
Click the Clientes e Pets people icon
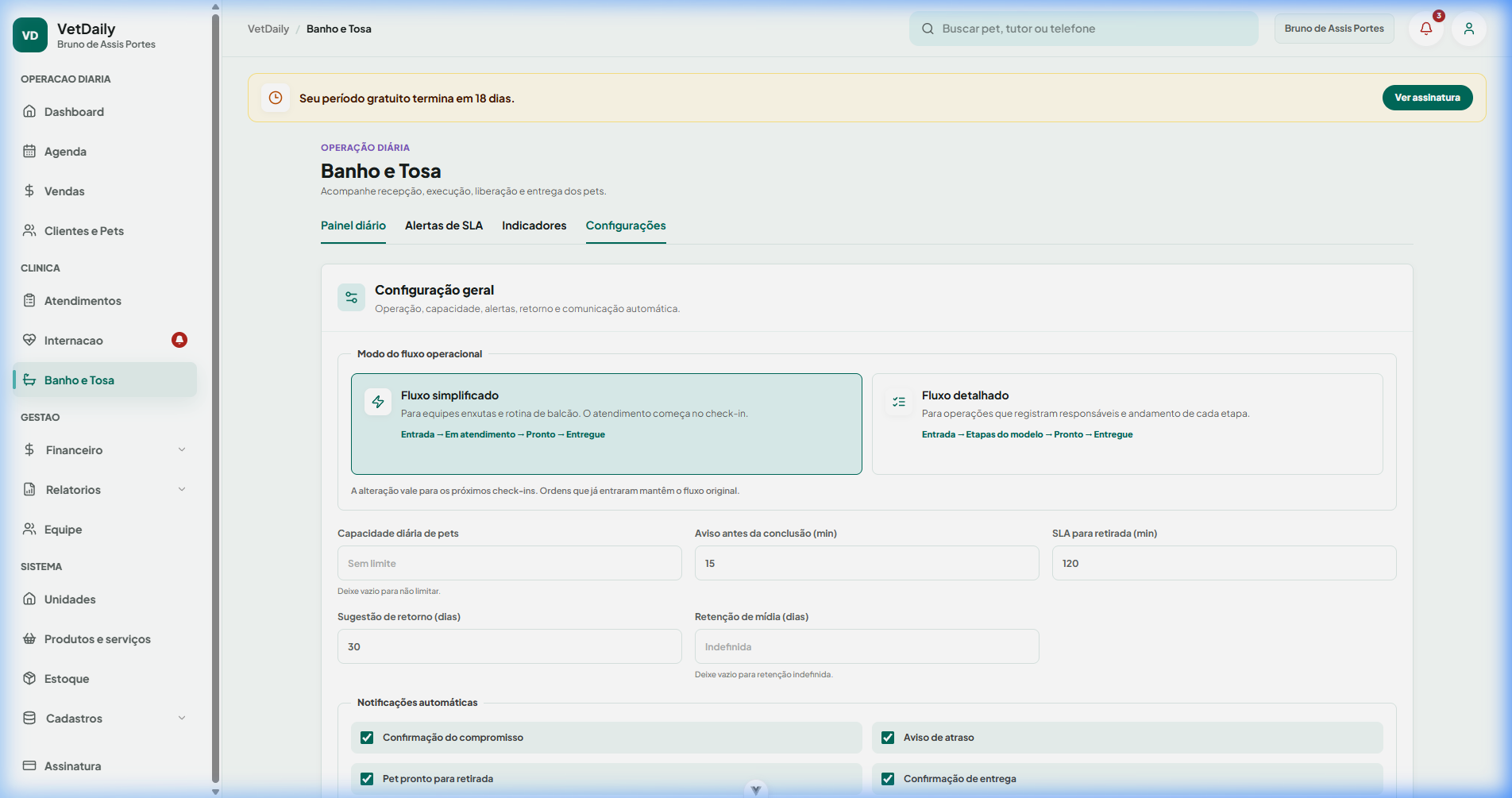click(29, 230)
